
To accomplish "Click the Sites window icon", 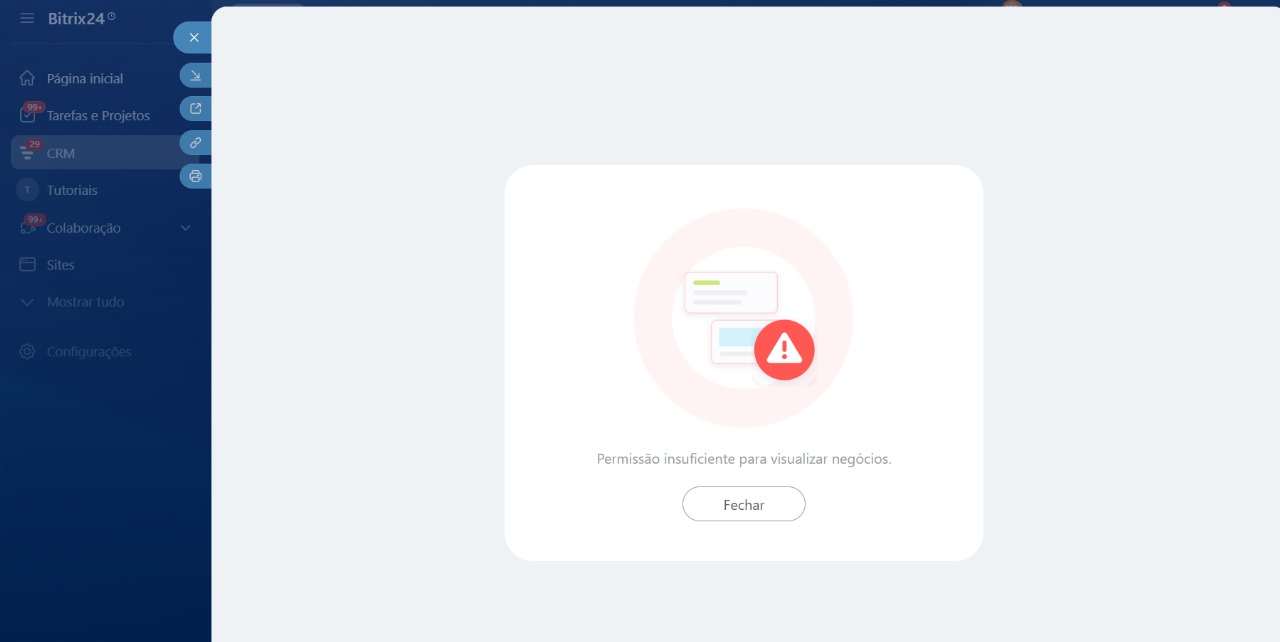I will click(x=27, y=265).
